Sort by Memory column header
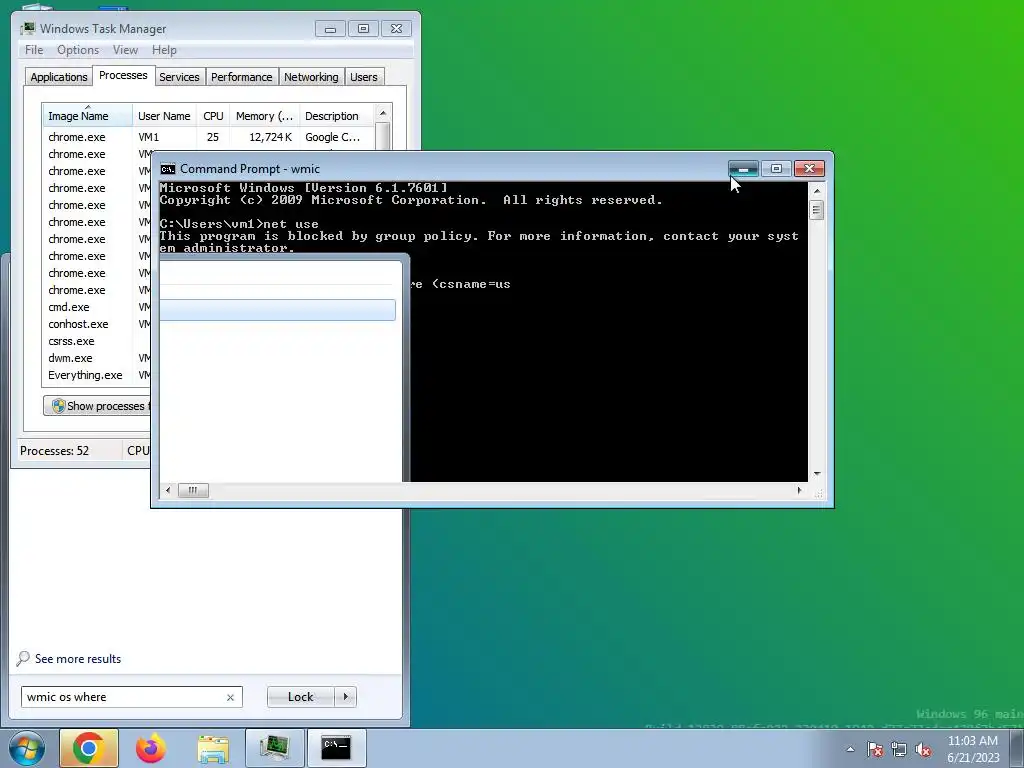The image size is (1024, 768). pyautogui.click(x=264, y=116)
